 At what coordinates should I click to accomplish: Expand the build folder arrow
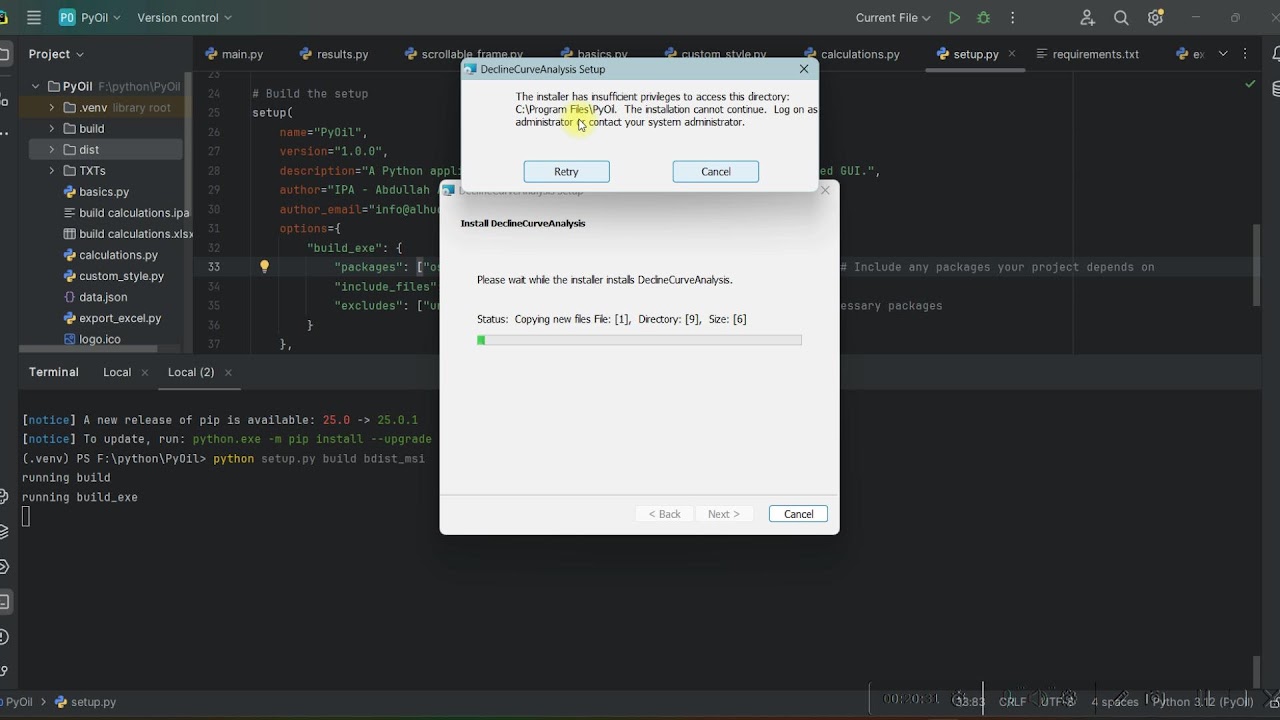(x=52, y=128)
